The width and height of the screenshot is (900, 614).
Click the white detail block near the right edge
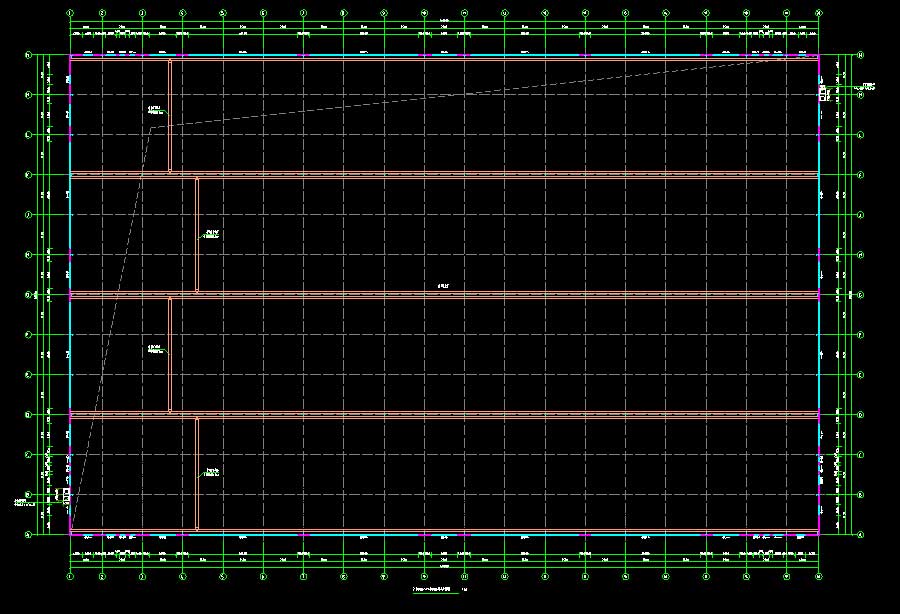click(x=823, y=93)
